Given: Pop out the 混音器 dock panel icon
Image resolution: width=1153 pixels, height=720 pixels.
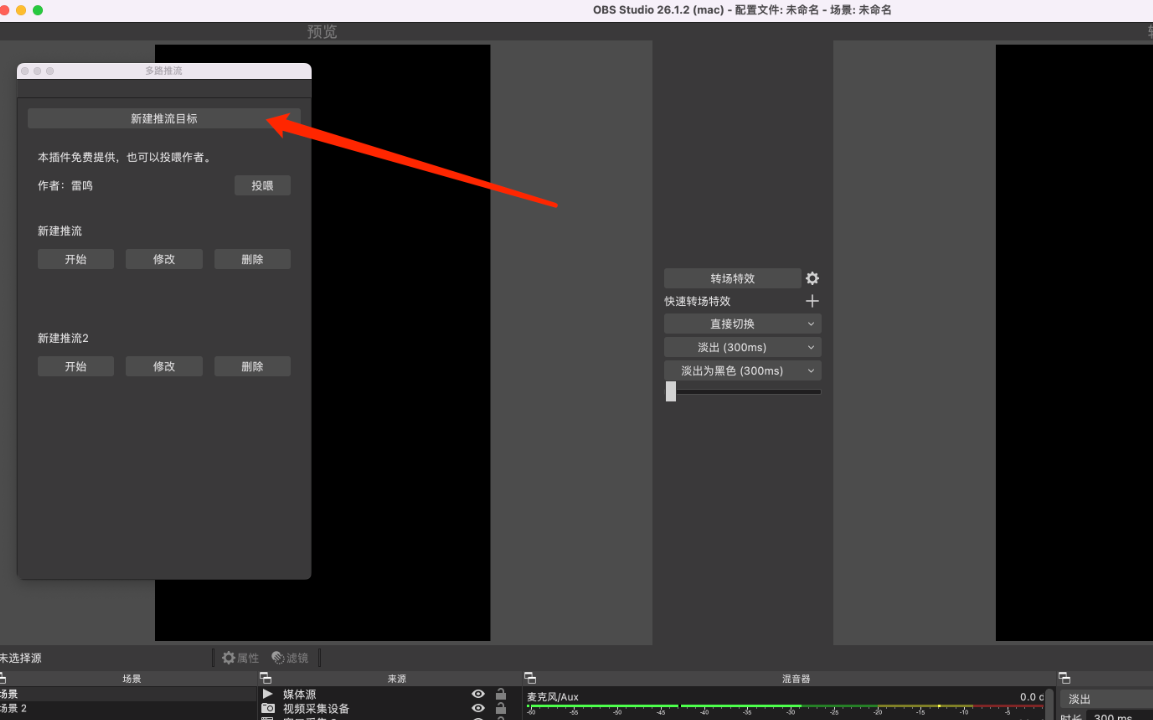Looking at the screenshot, I should pos(530,679).
